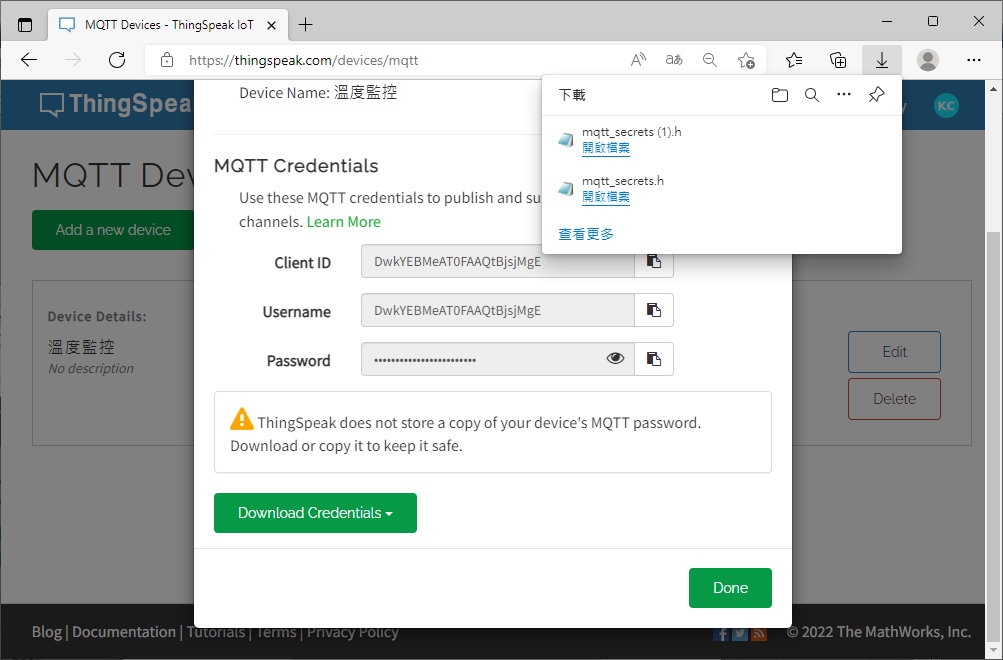Viewport: 1003px width, 660px height.
Task: Go back to previous page
Action: pos(29,60)
